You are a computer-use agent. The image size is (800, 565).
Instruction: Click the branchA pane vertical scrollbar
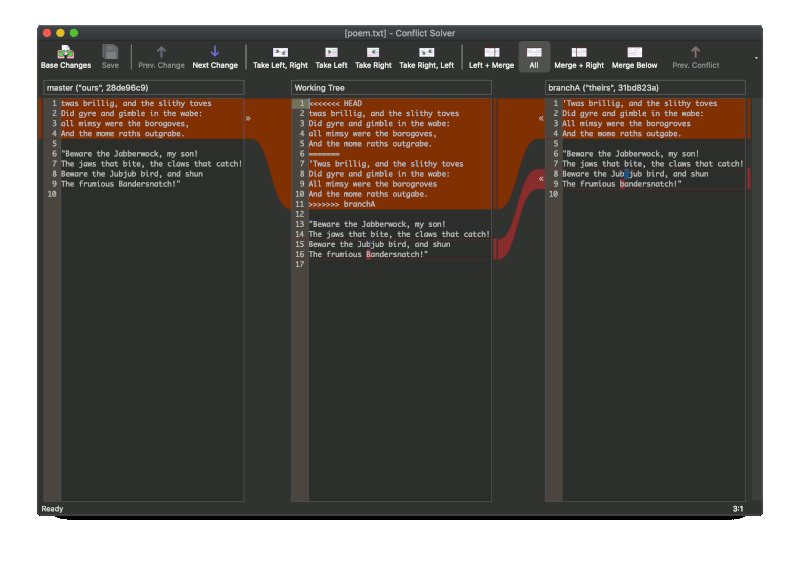click(x=756, y=299)
